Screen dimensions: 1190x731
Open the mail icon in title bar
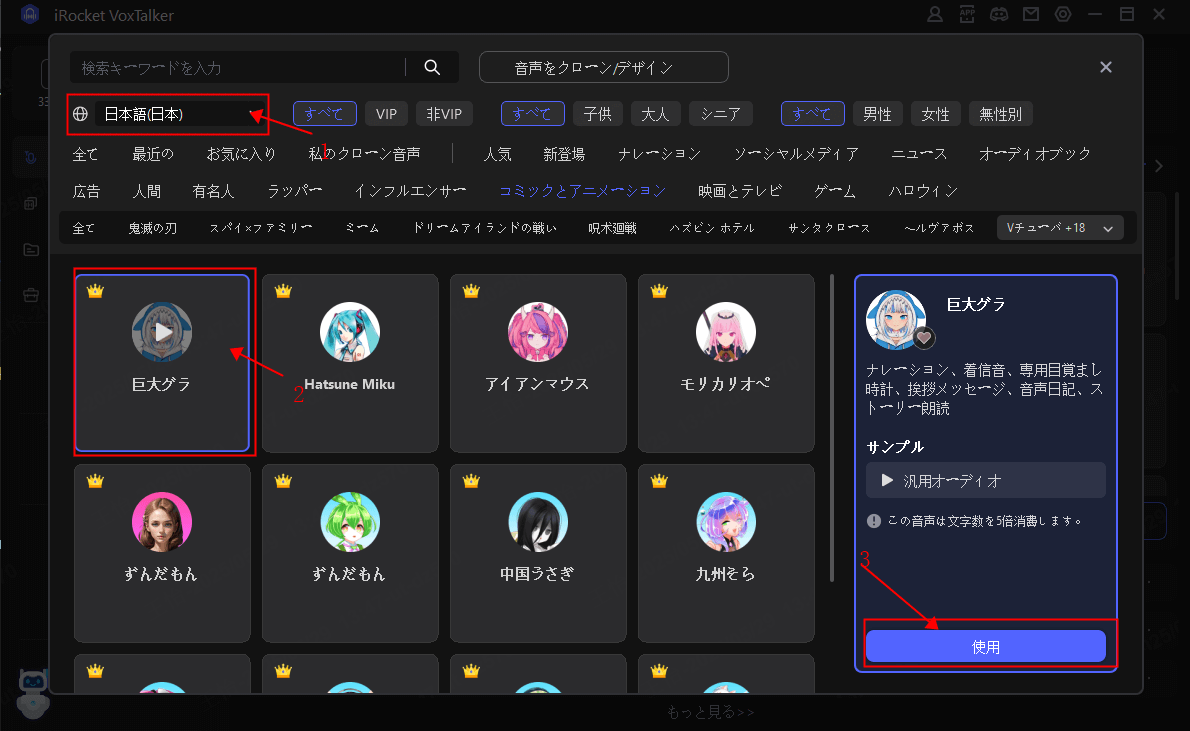click(x=1031, y=14)
